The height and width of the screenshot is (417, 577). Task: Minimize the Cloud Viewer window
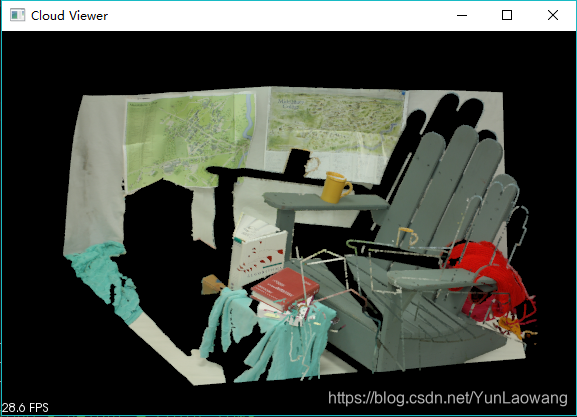462,15
